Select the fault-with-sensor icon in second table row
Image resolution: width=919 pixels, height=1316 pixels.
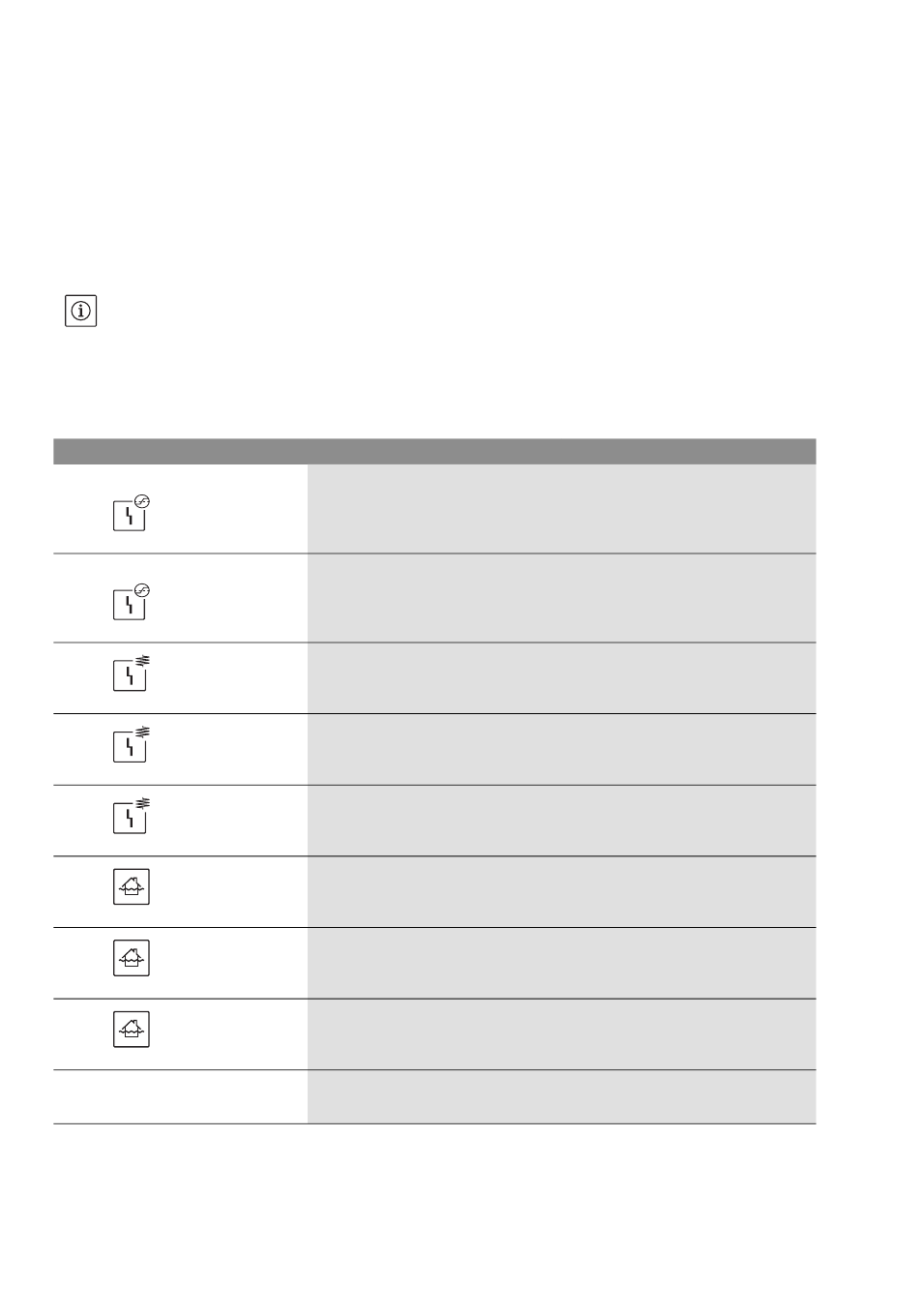tap(133, 601)
